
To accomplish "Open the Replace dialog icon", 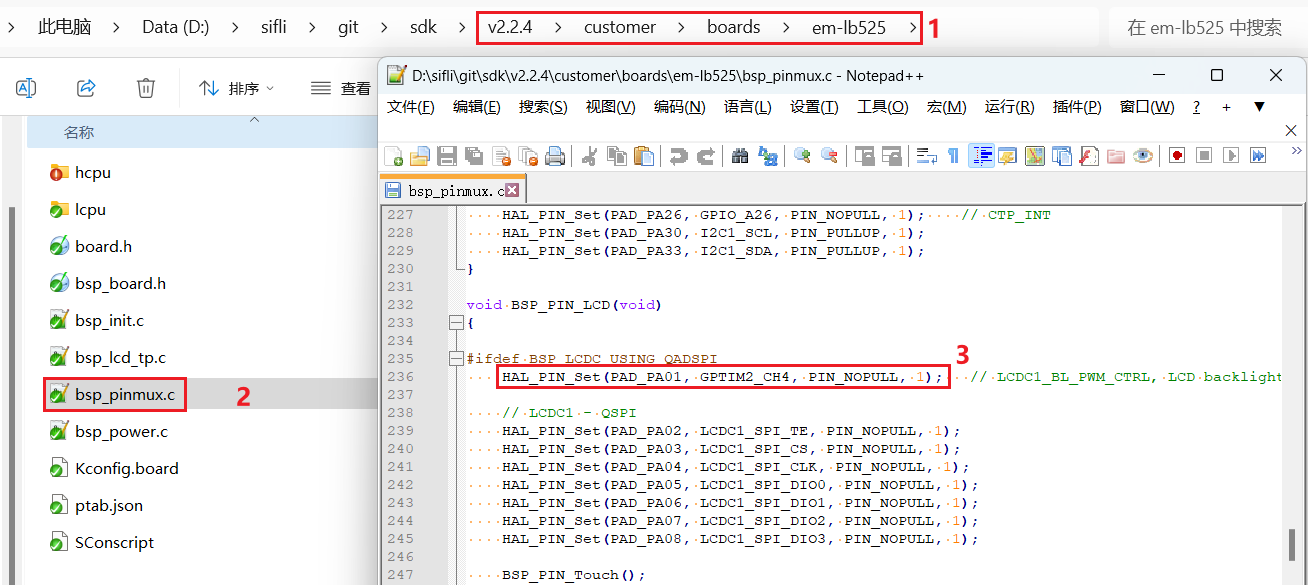I will (x=768, y=156).
